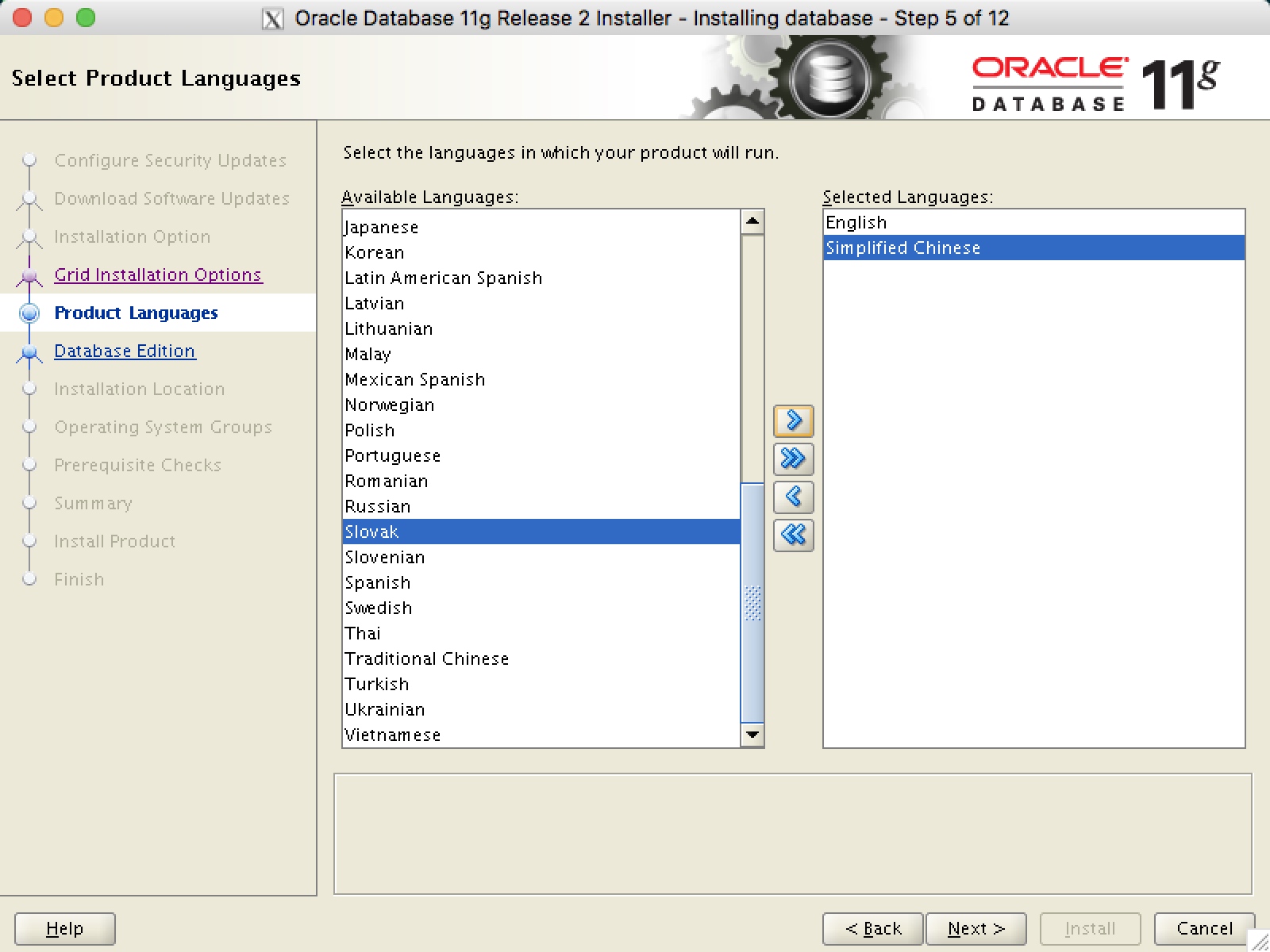Open the Database Edition step
This screenshot has width=1270, height=952.
[125, 351]
